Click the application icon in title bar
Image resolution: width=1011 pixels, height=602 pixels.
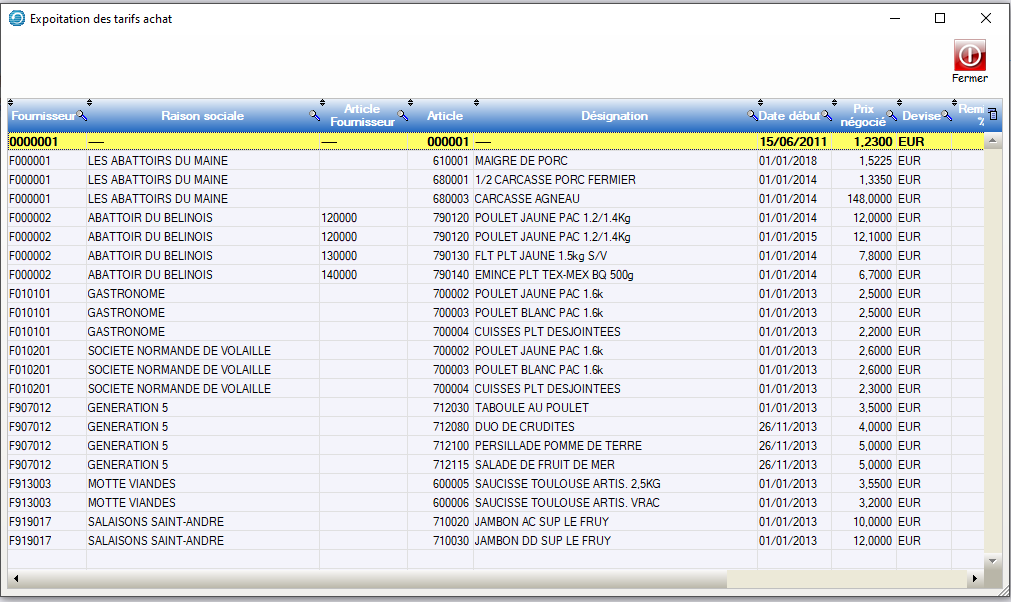17,18
